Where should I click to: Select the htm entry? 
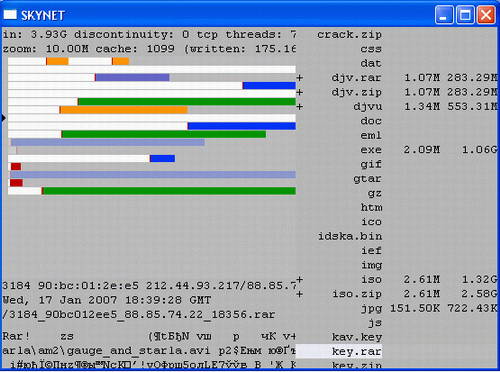(371, 207)
